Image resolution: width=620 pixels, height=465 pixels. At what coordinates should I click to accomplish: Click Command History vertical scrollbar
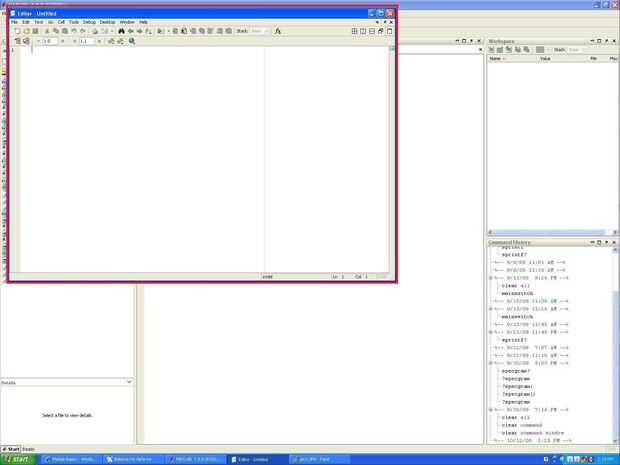[615, 345]
